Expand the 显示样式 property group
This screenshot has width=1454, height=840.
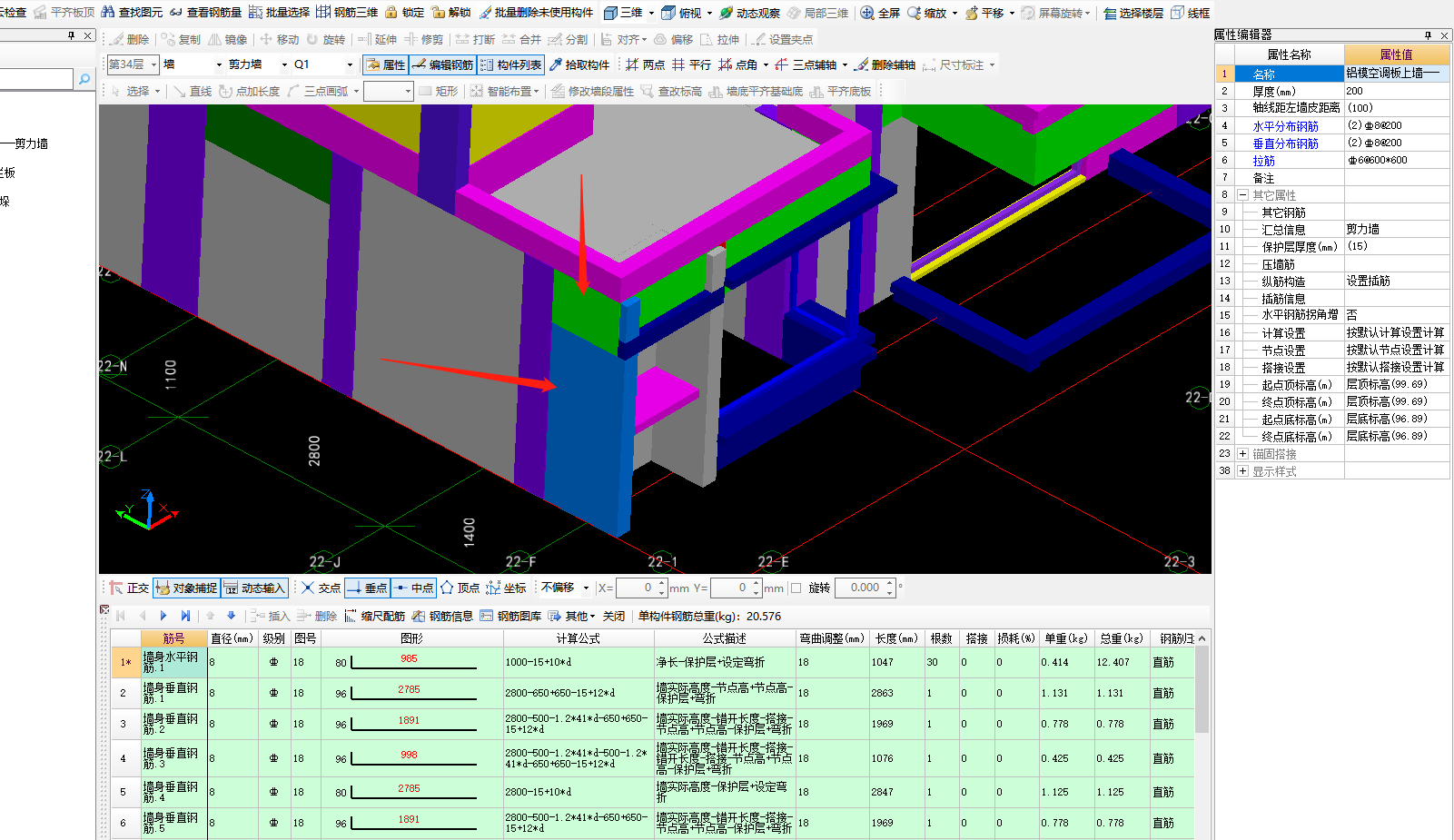tap(1242, 470)
